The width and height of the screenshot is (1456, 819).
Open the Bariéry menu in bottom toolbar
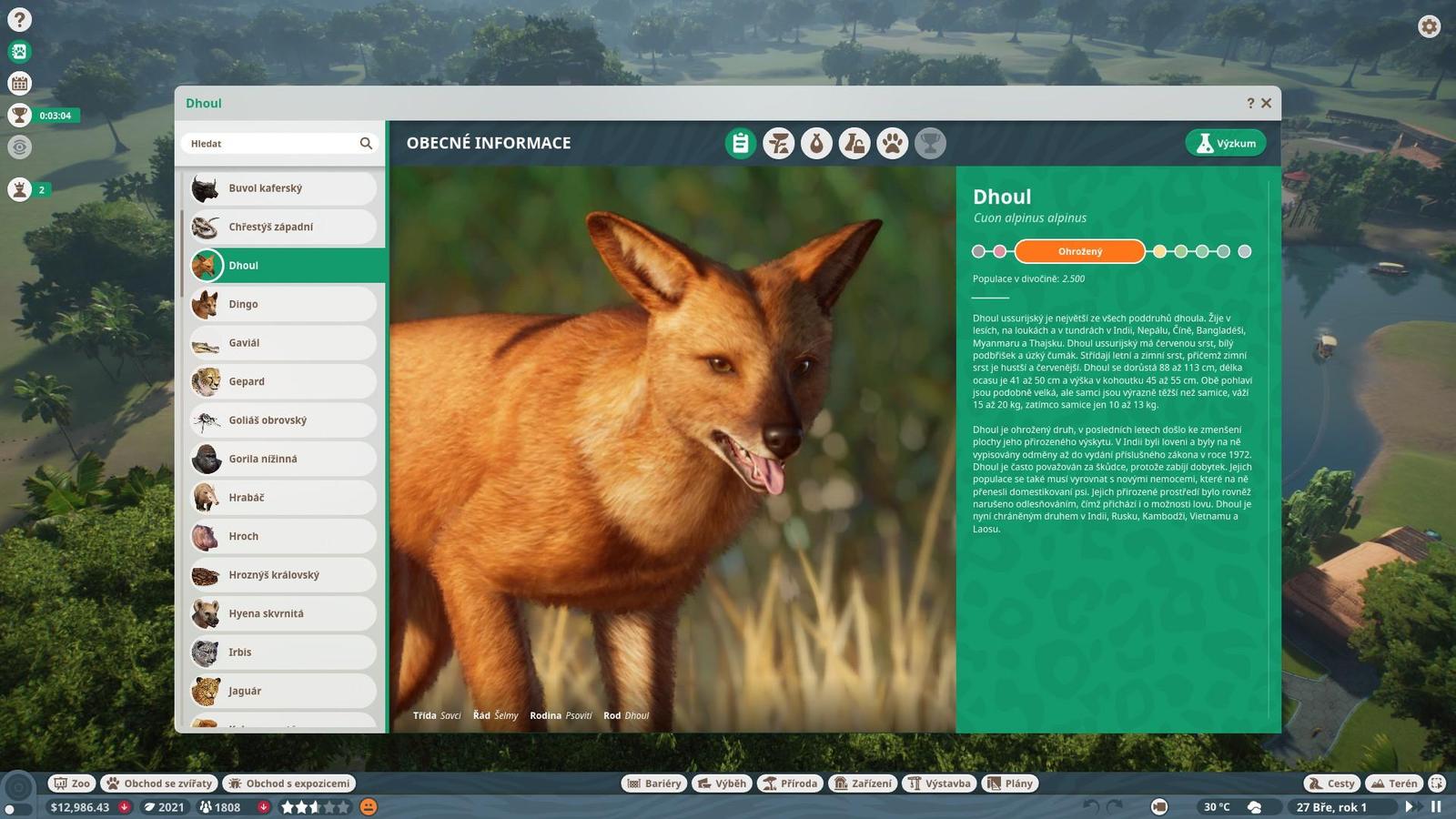pyautogui.click(x=653, y=784)
